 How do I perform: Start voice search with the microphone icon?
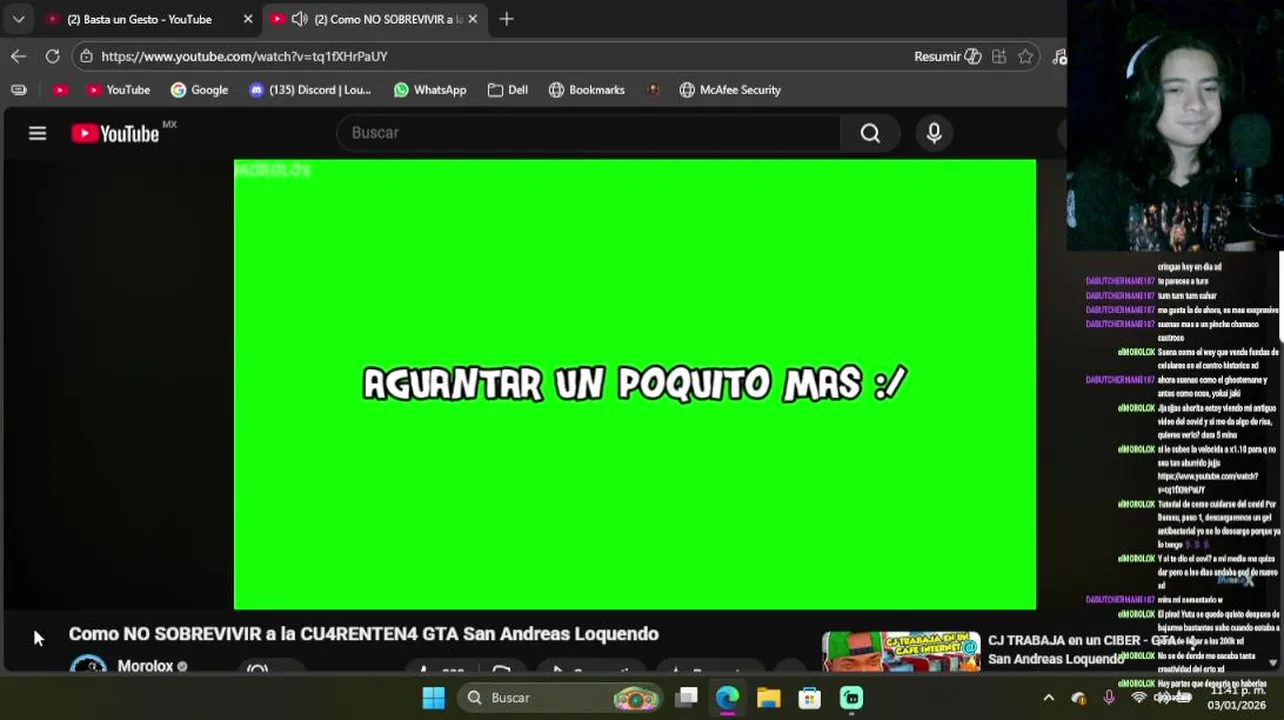tap(934, 133)
